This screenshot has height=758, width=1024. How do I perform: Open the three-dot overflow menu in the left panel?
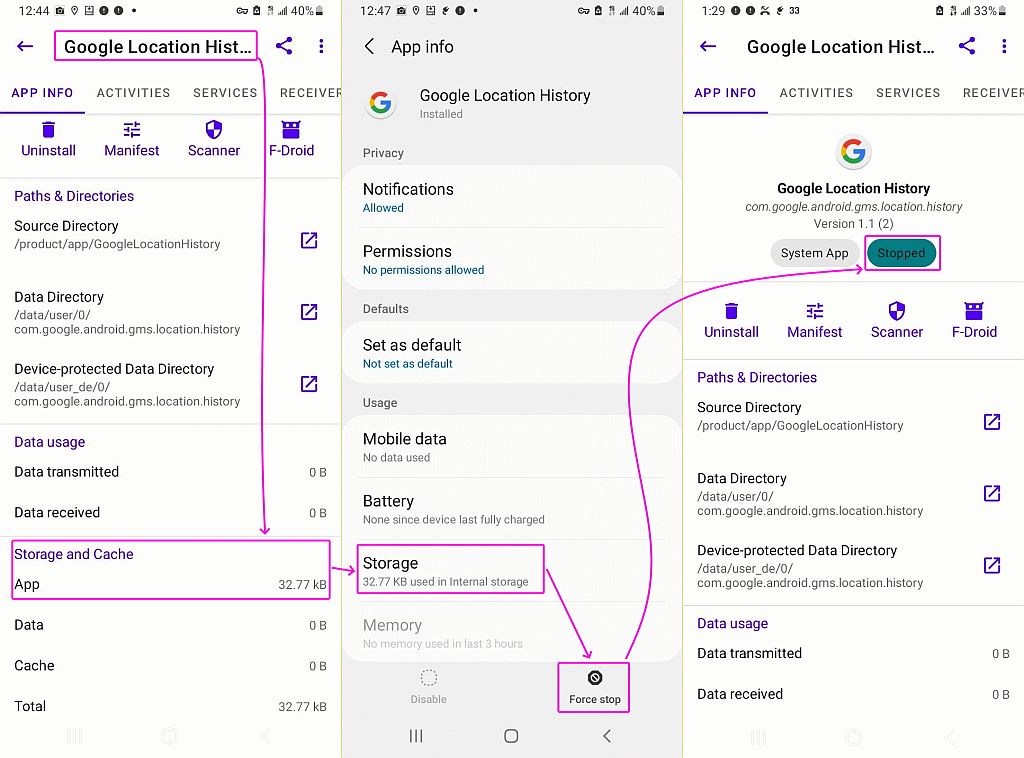[x=321, y=46]
